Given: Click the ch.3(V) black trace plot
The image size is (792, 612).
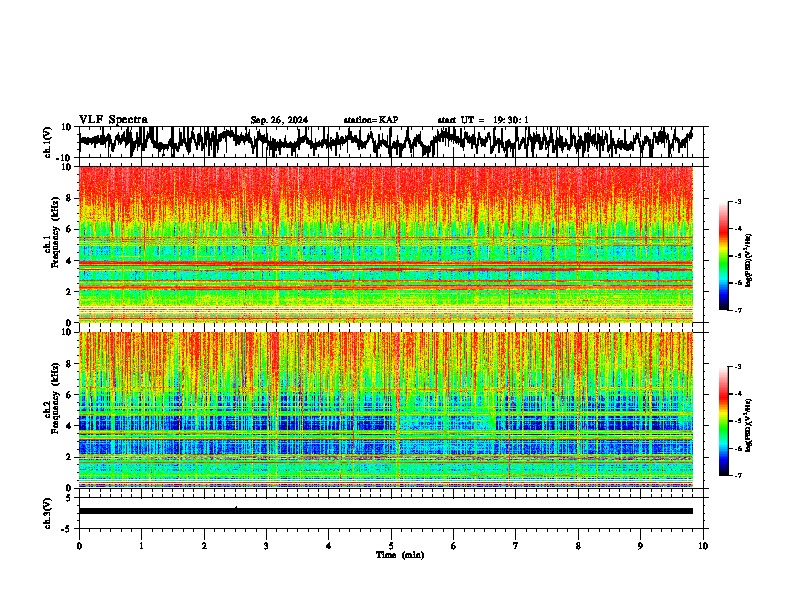Looking at the screenshot, I should [393, 513].
